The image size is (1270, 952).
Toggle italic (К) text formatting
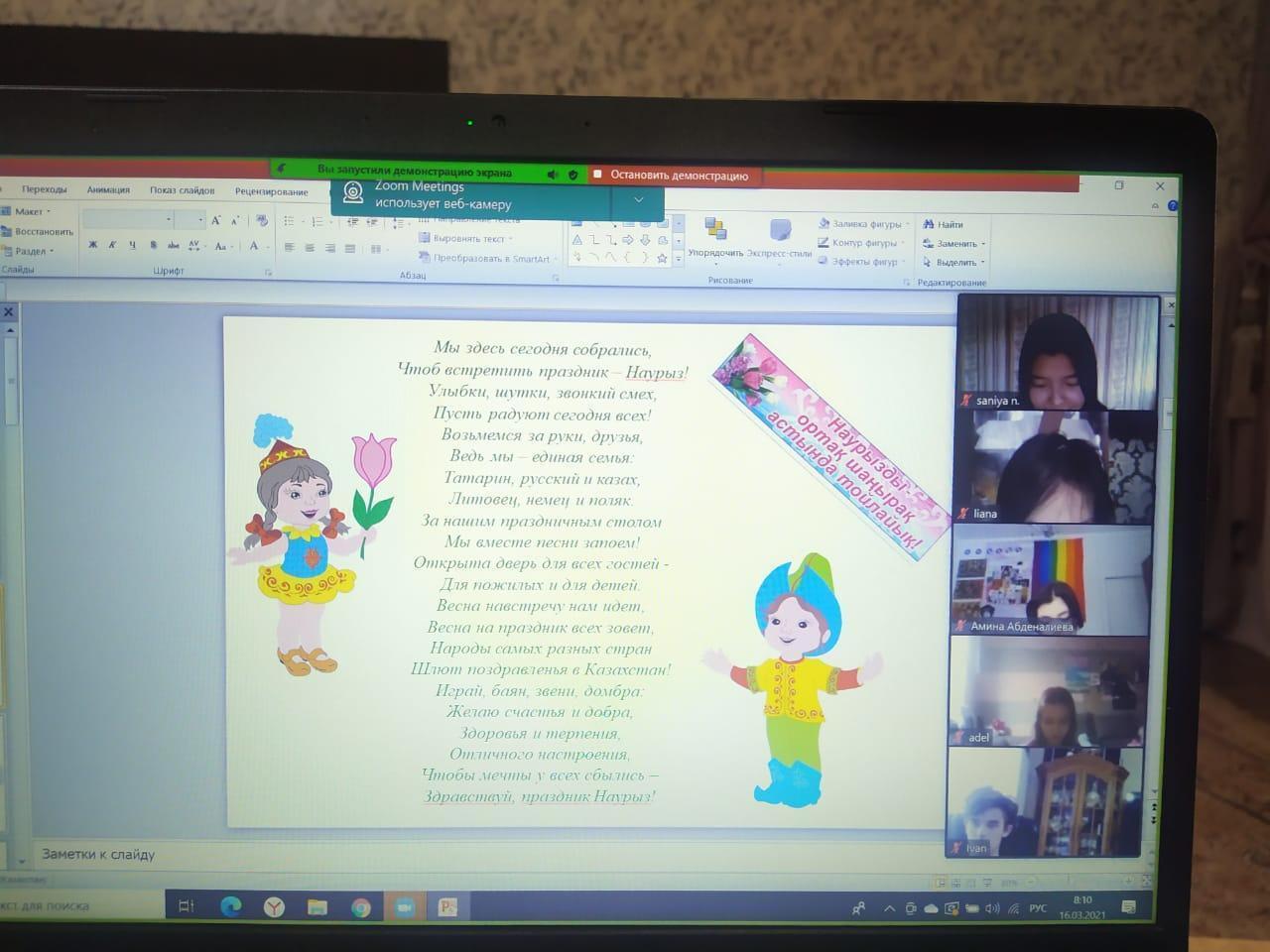coord(112,245)
